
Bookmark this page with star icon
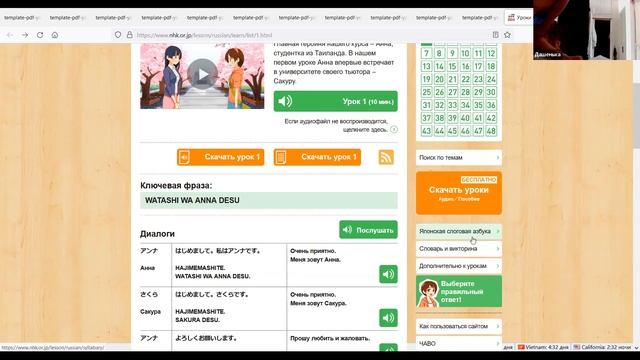coord(507,35)
